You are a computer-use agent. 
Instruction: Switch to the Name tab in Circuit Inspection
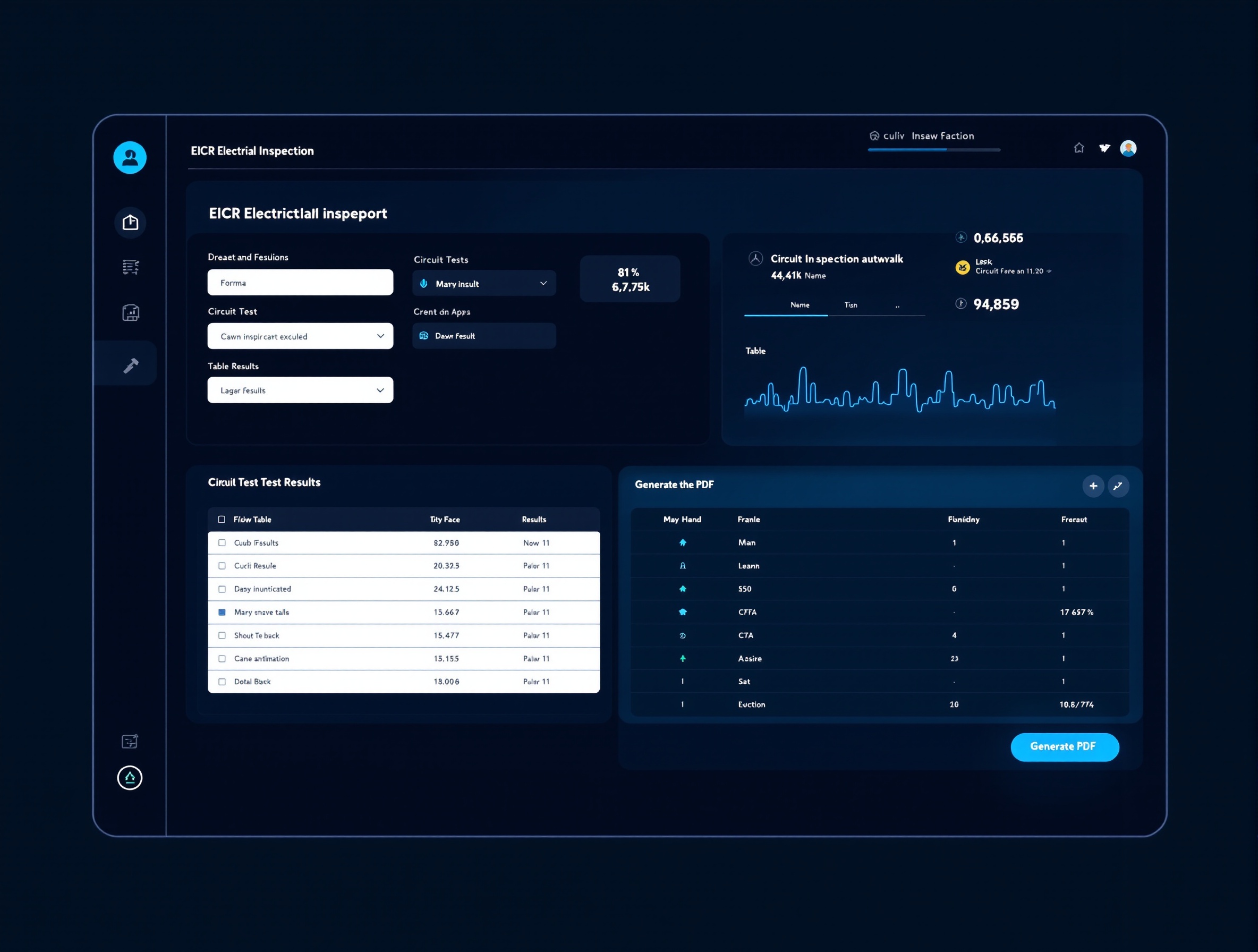click(800, 305)
